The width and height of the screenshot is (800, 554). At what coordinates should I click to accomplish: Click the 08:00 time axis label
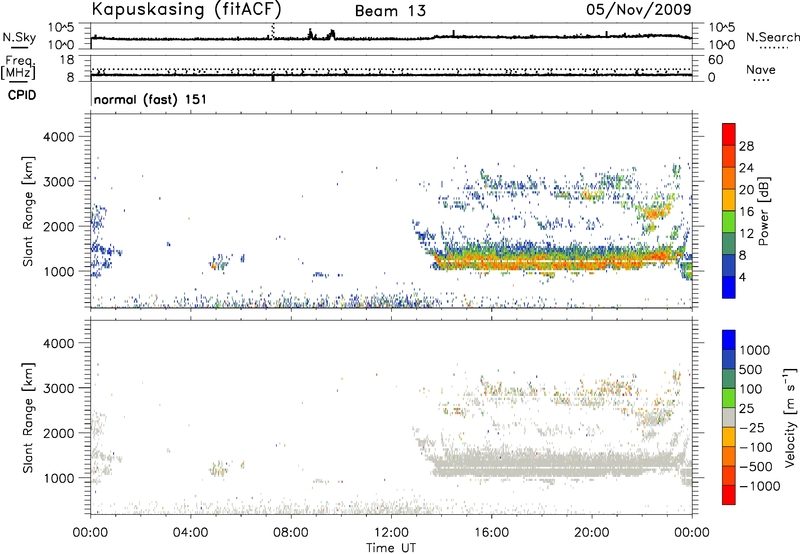(291, 533)
